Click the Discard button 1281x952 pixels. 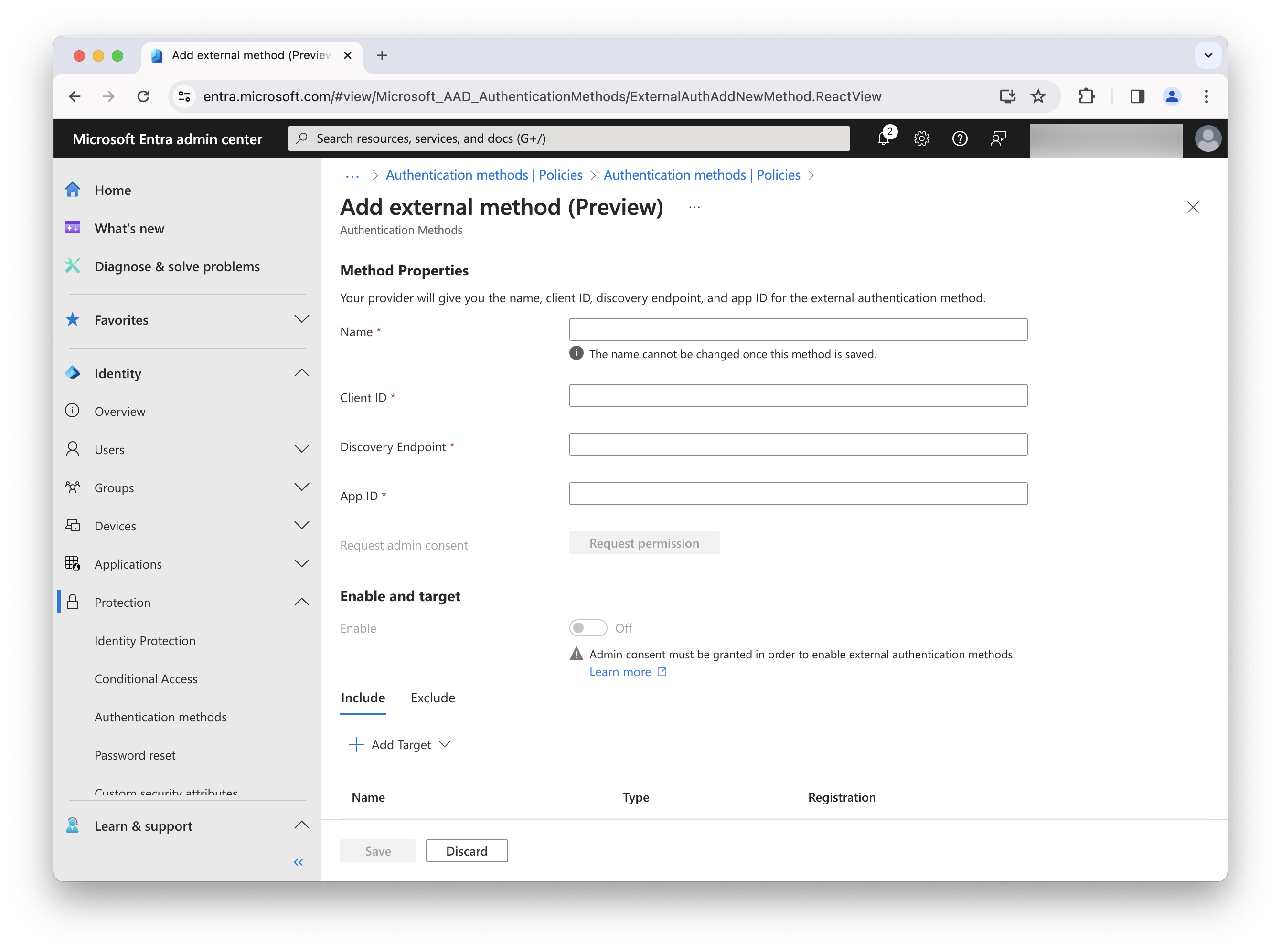[x=467, y=851]
